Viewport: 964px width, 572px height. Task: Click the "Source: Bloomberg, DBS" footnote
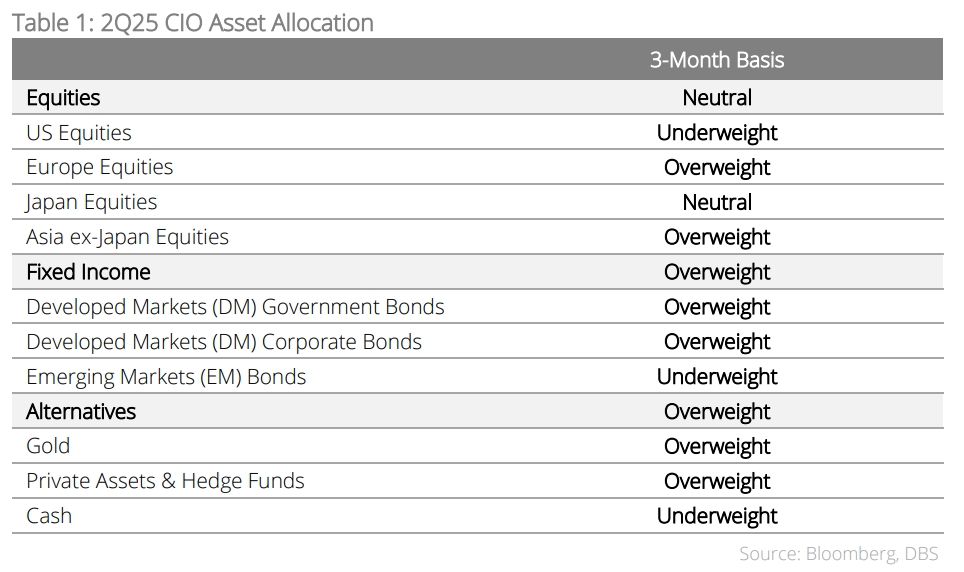pos(839,553)
